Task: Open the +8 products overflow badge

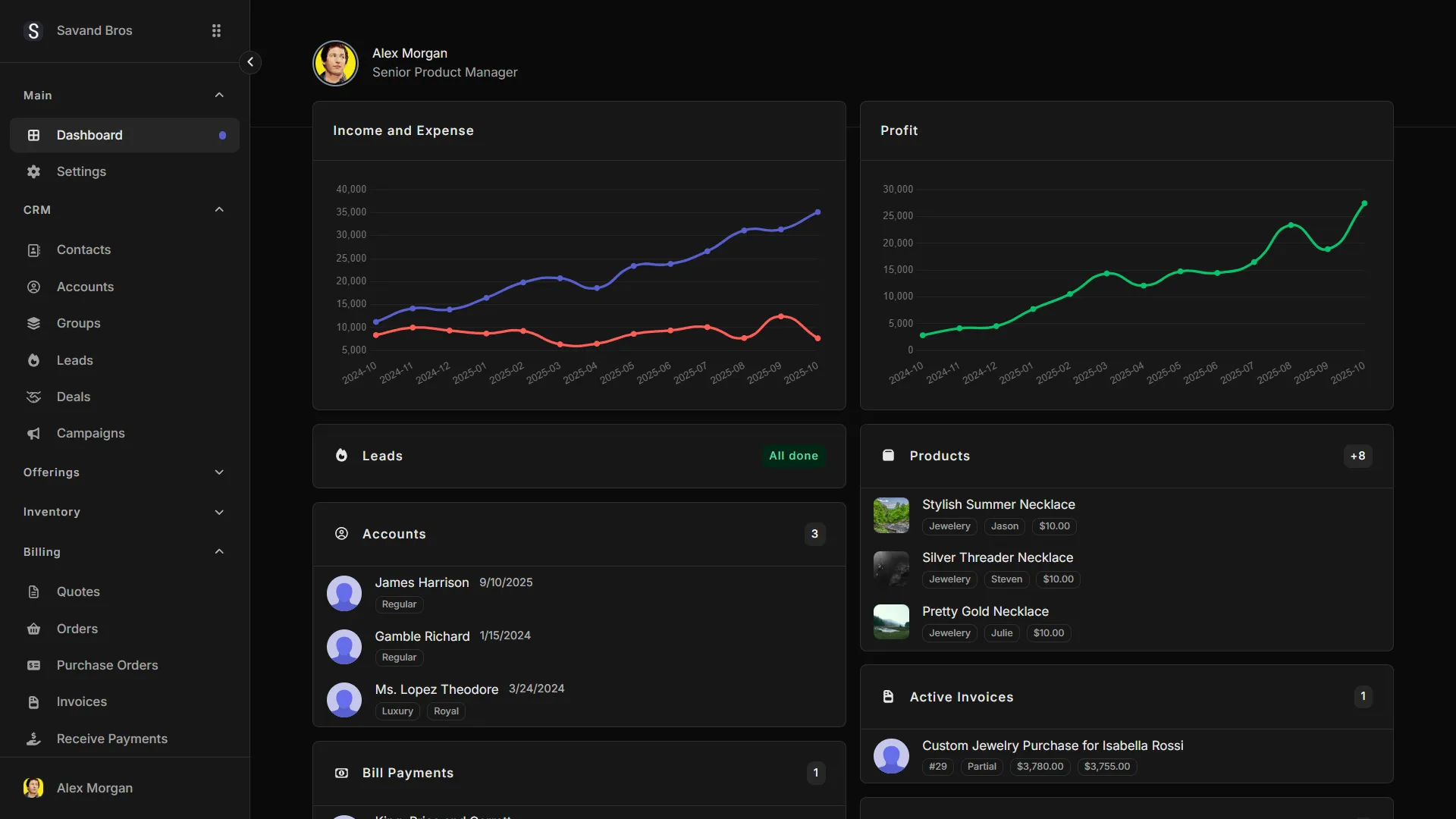Action: [1357, 456]
